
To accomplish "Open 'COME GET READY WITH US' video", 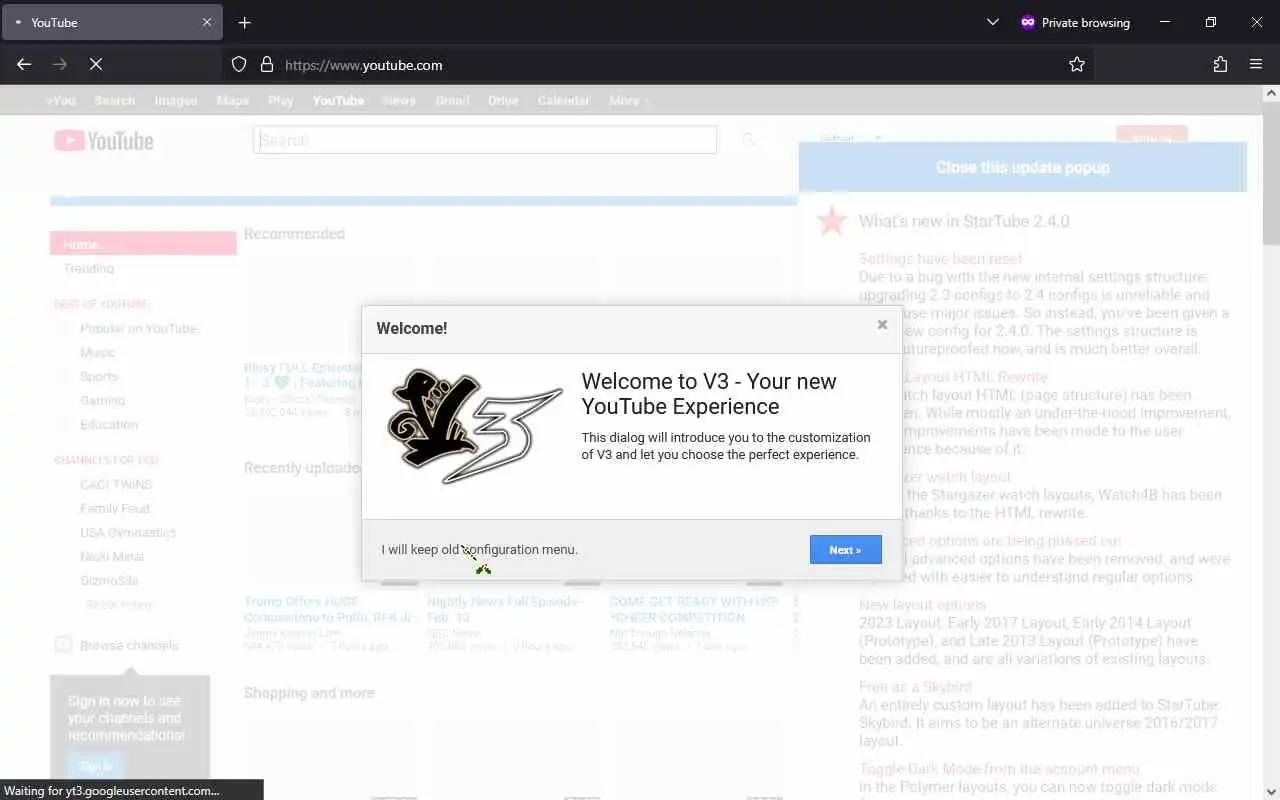I will tap(694, 609).
